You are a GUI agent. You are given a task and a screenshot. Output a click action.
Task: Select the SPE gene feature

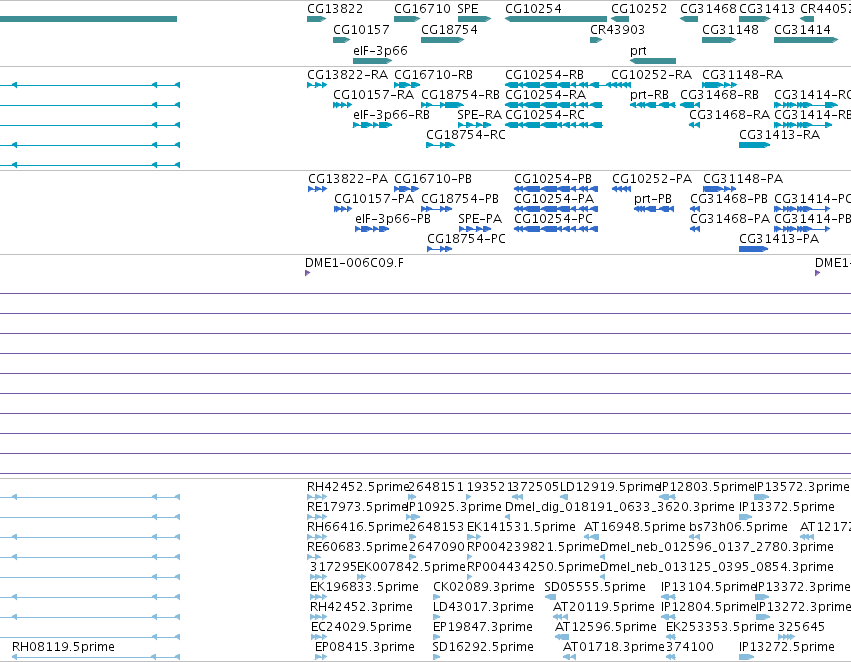pos(474,19)
